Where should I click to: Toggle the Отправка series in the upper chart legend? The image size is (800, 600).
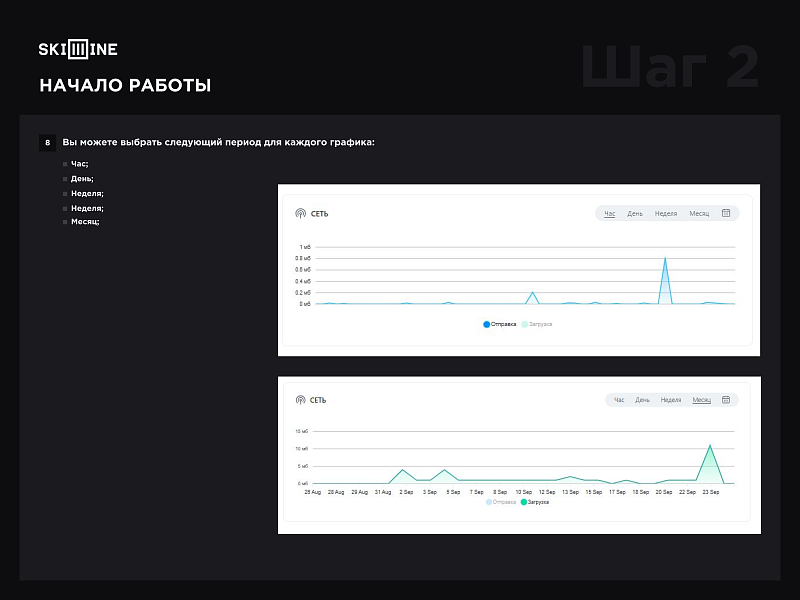pos(501,324)
